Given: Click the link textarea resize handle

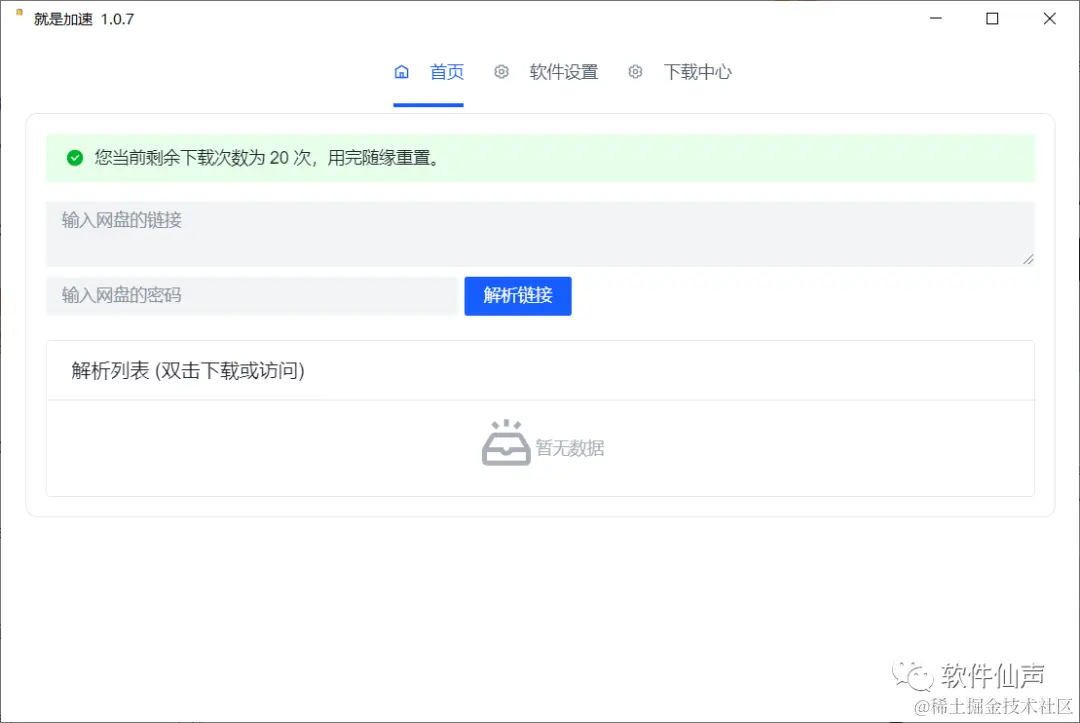Looking at the screenshot, I should pyautogui.click(x=1028, y=259).
